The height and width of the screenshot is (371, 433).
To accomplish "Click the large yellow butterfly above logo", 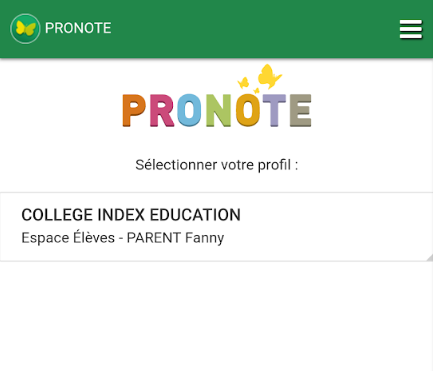I will (269, 76).
